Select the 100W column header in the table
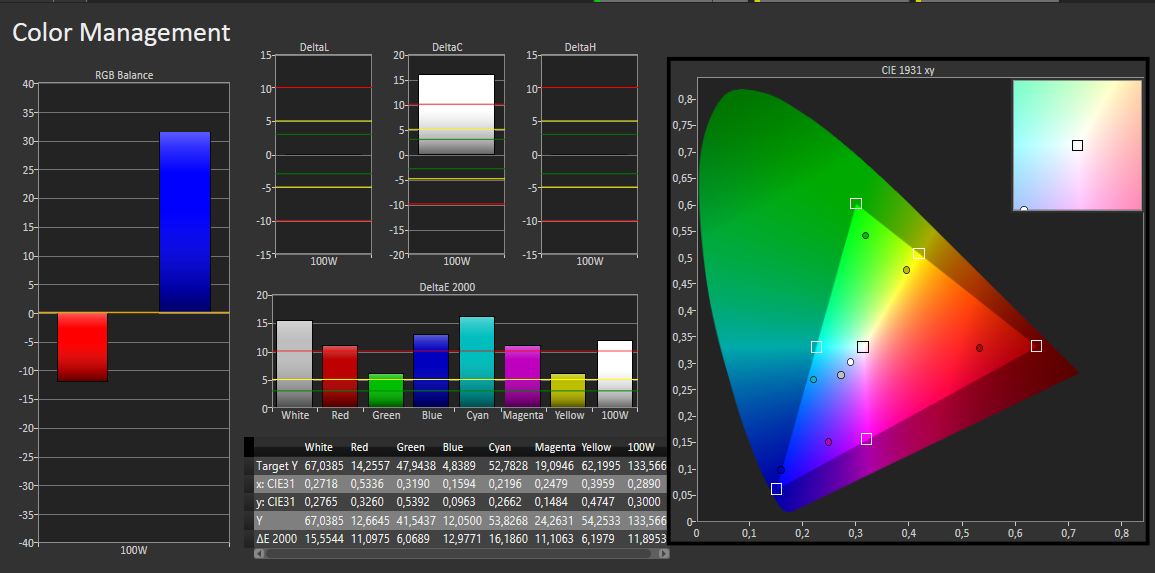This screenshot has width=1155, height=573. tap(641, 447)
